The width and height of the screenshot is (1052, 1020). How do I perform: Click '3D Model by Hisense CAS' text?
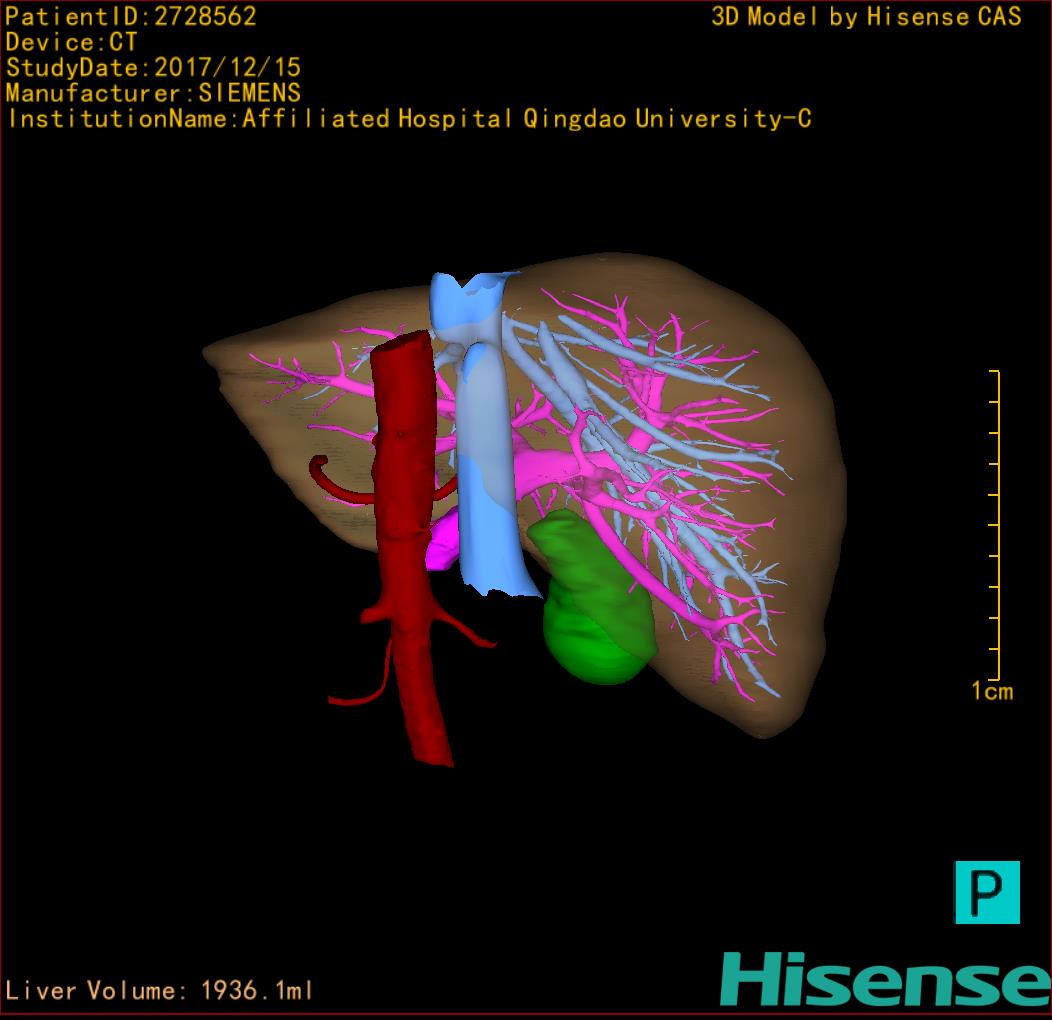click(866, 16)
